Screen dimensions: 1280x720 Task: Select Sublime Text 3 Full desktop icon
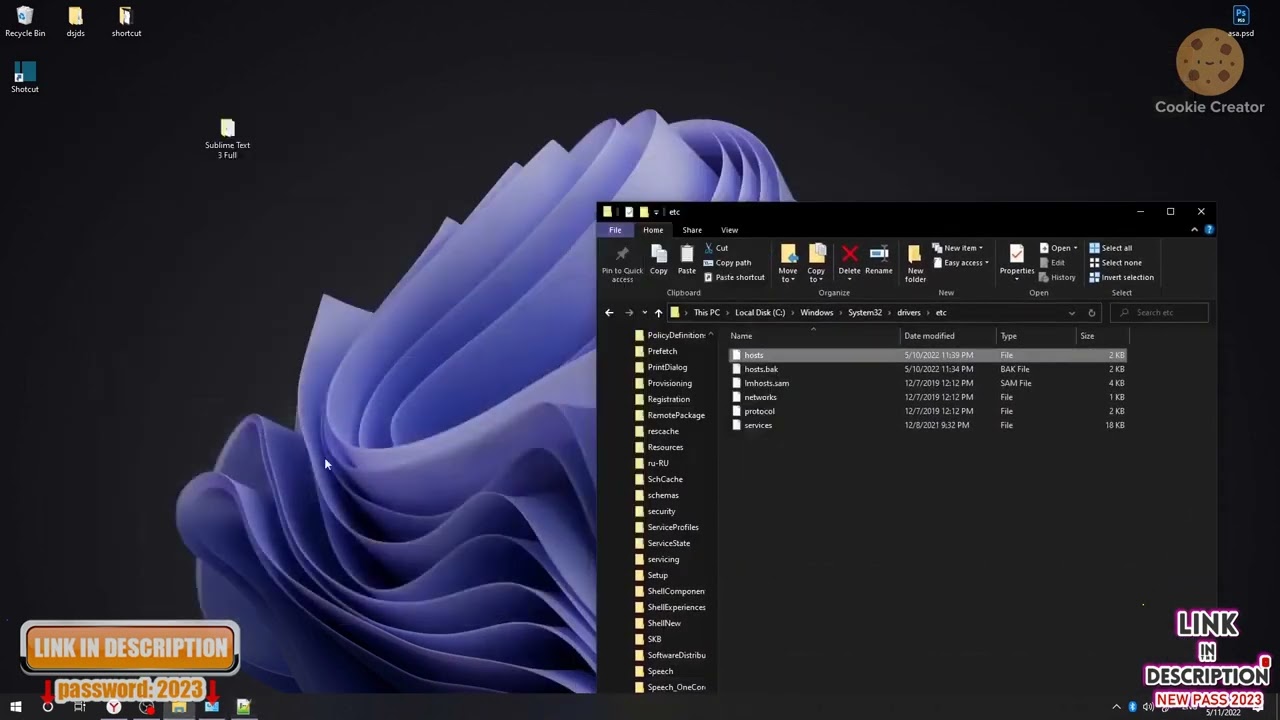pyautogui.click(x=227, y=139)
